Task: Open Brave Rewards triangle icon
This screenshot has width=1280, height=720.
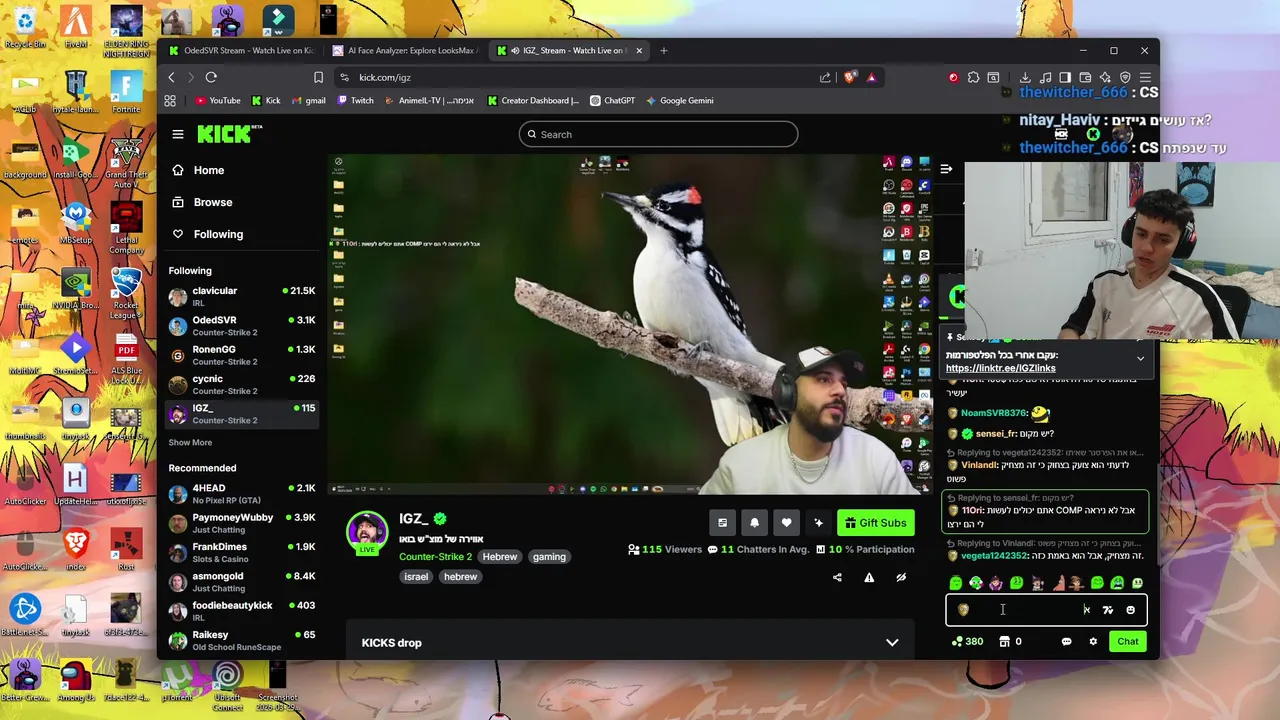Action: [871, 77]
